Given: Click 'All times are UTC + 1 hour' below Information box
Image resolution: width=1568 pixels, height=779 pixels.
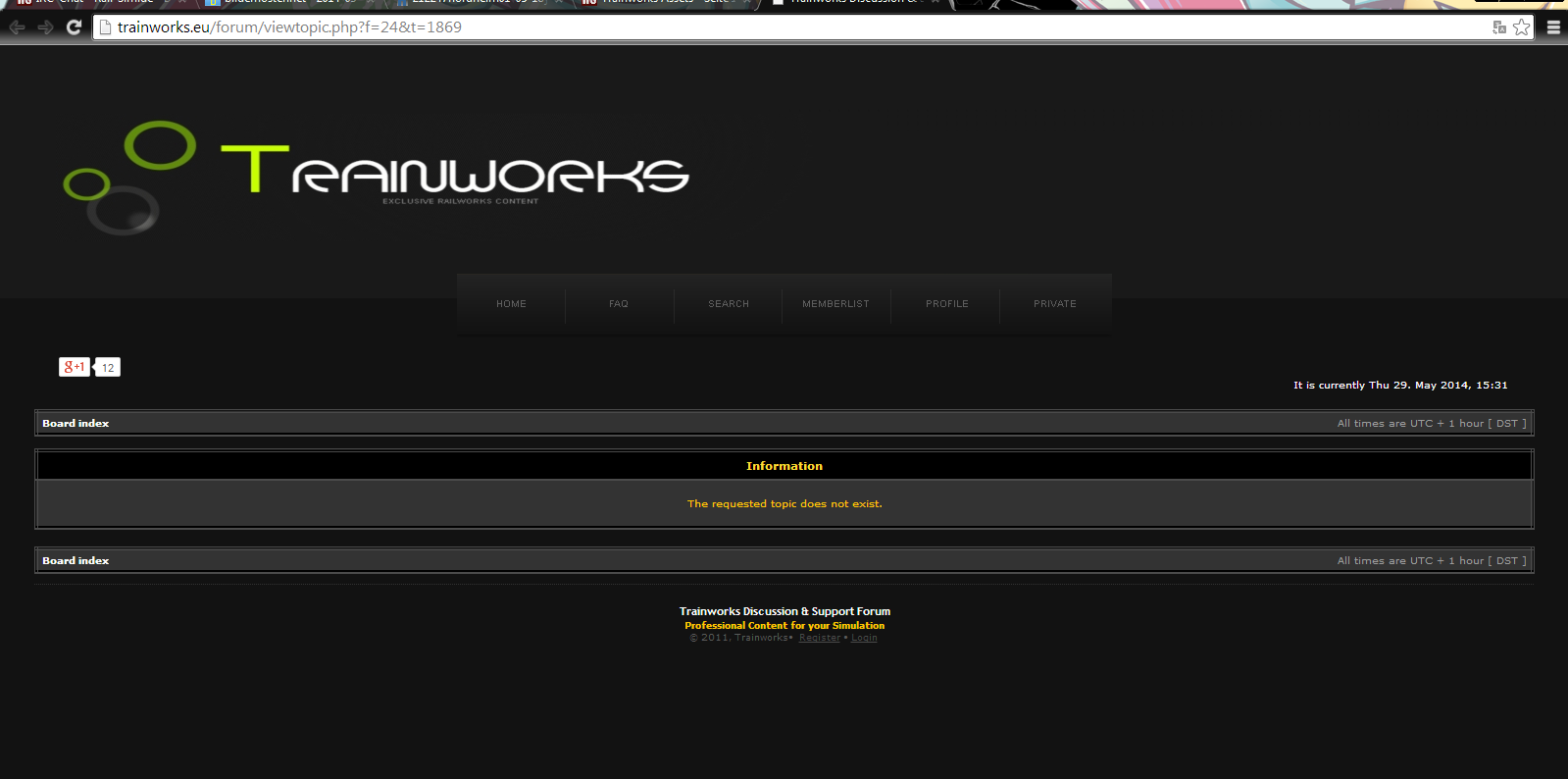Looking at the screenshot, I should pyautogui.click(x=1432, y=561).
